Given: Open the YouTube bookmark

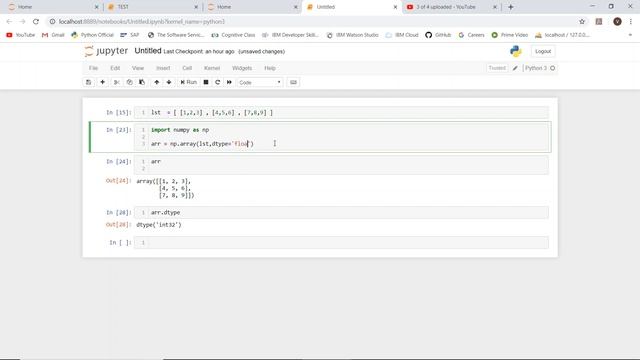Looking at the screenshot, I should click(x=20, y=35).
